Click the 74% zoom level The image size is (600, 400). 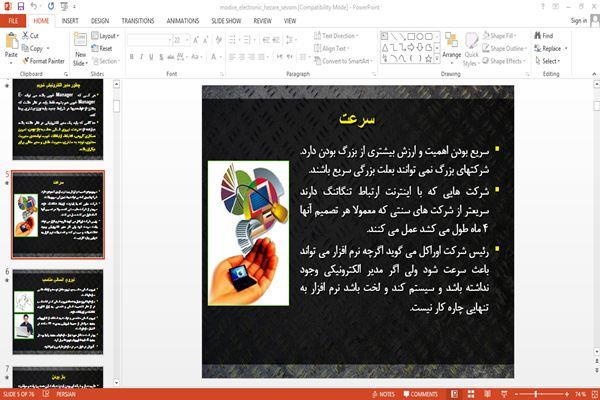(580, 394)
